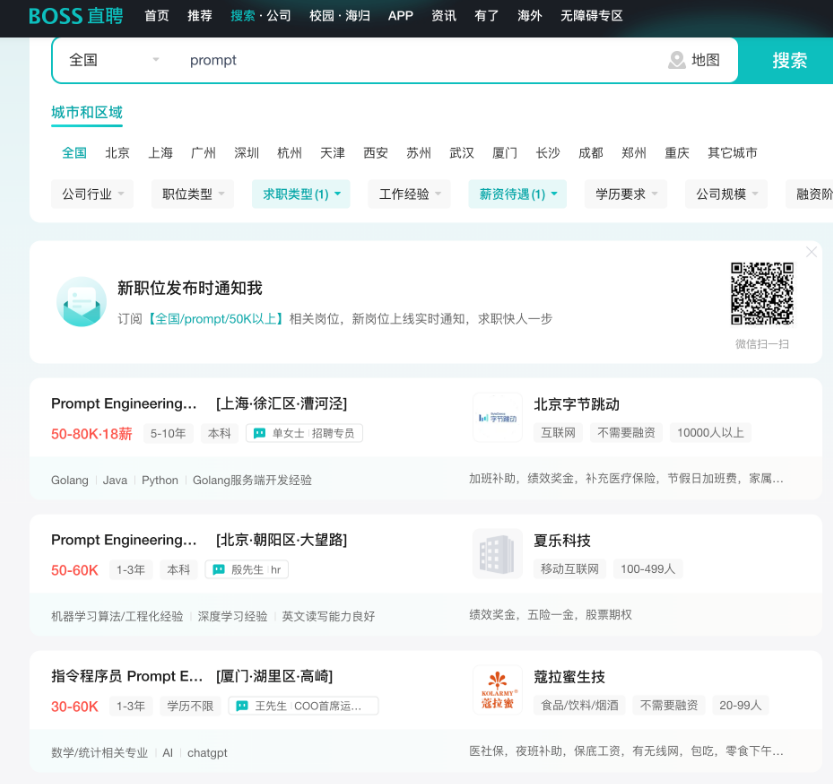This screenshot has width=833, height=784.
Task: Open Prompt Engineering job in 北京·朝阳区·大望路
Action: coord(199,540)
